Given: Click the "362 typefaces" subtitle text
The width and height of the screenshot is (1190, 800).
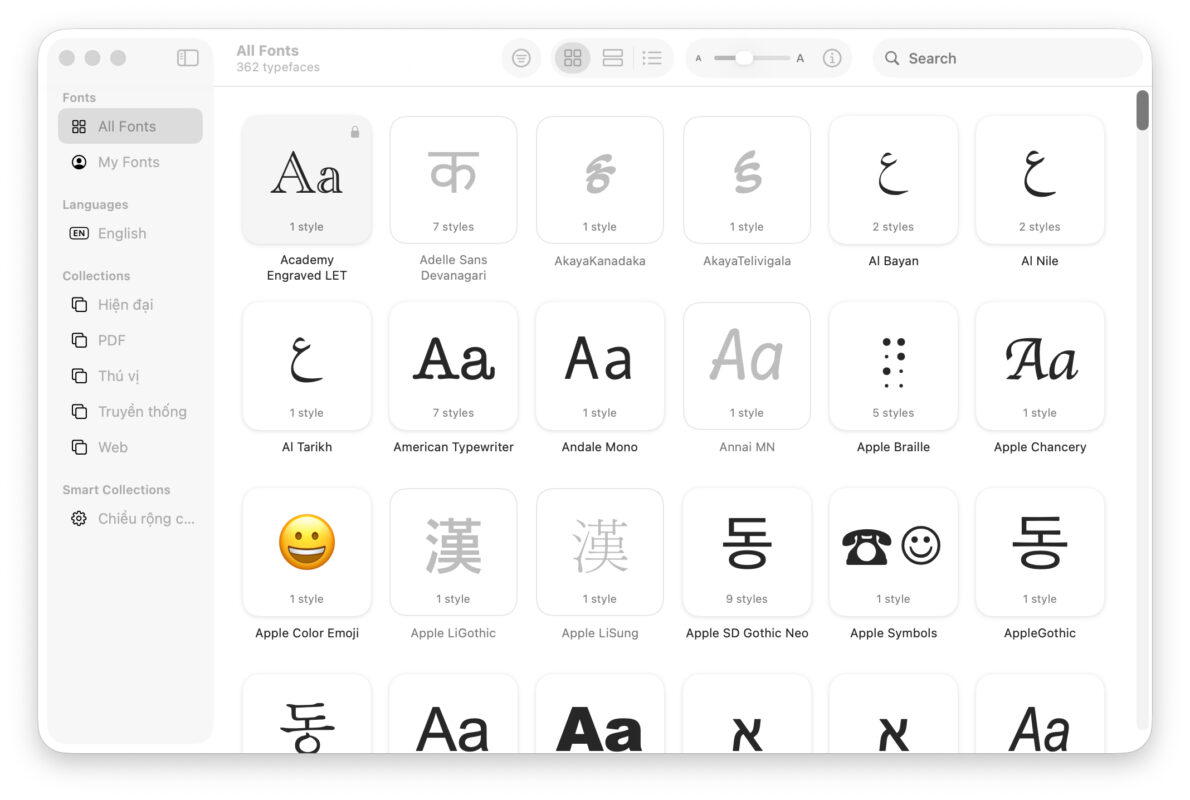Looking at the screenshot, I should 278,68.
